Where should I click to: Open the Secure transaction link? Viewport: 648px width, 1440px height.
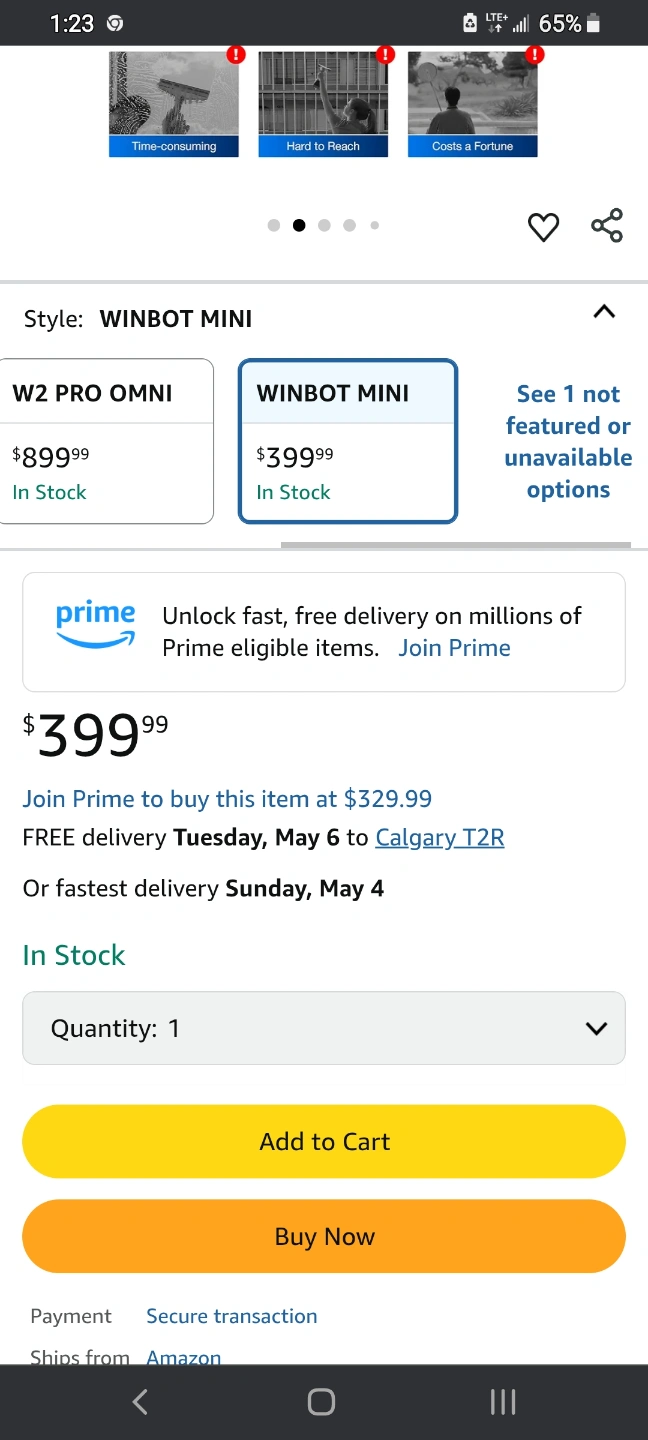[x=232, y=1316]
